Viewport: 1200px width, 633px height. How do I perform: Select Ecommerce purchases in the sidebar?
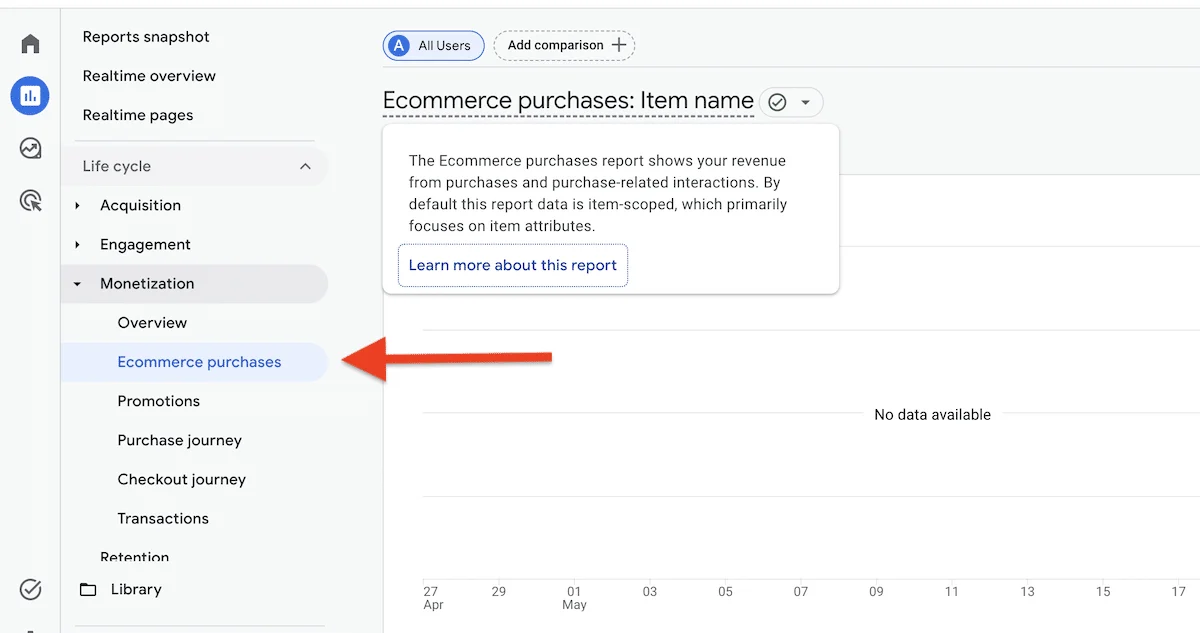pyautogui.click(x=195, y=362)
